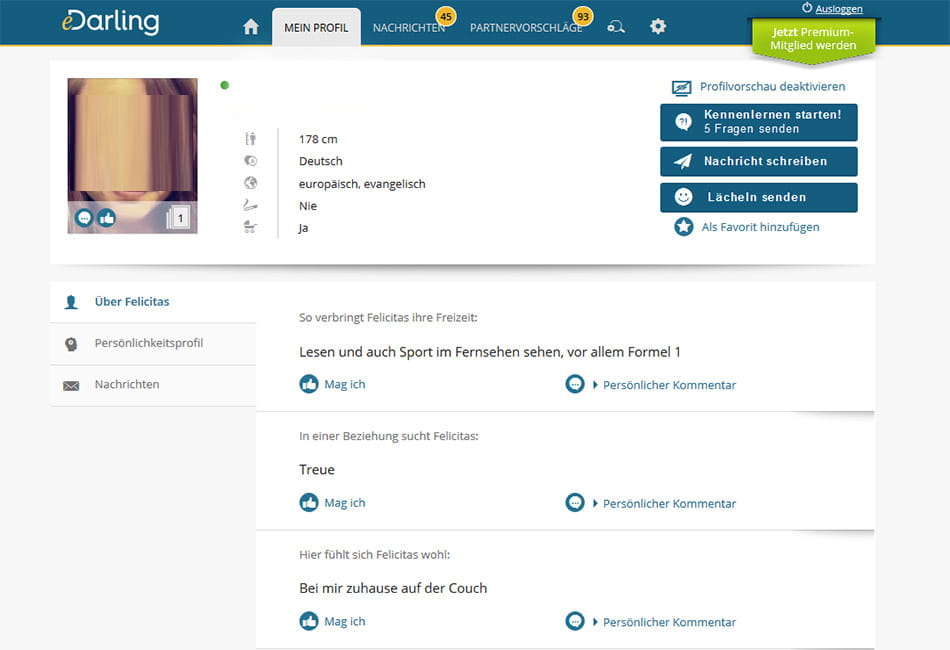The image size is (950, 650).
Task: Click Mag ich under Couch answer
Action: click(333, 622)
